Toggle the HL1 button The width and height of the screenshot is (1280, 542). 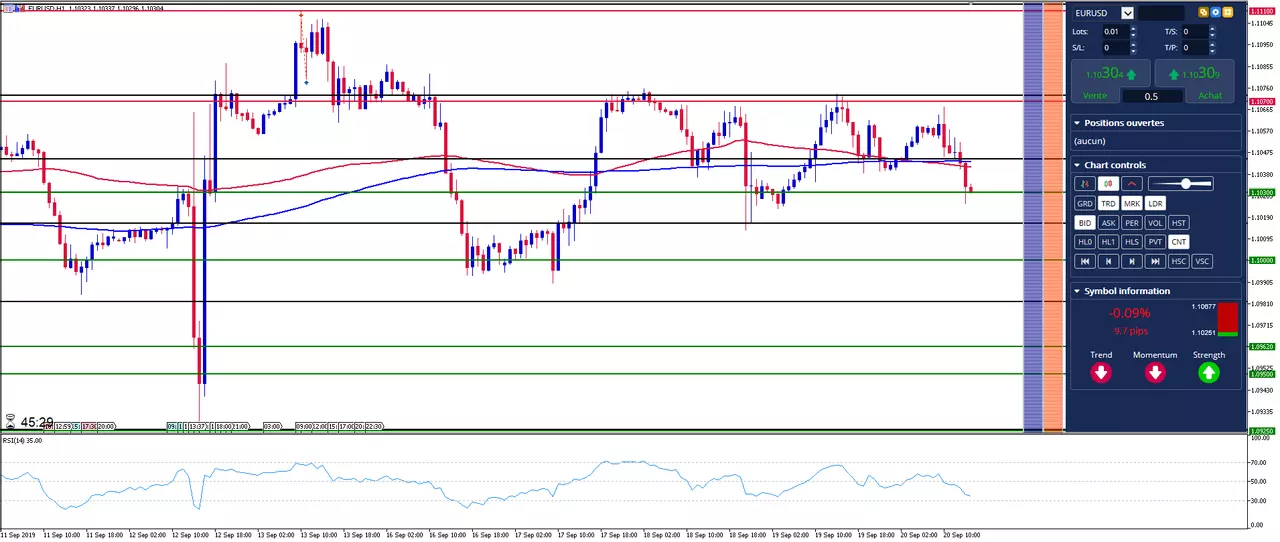[x=1108, y=242]
